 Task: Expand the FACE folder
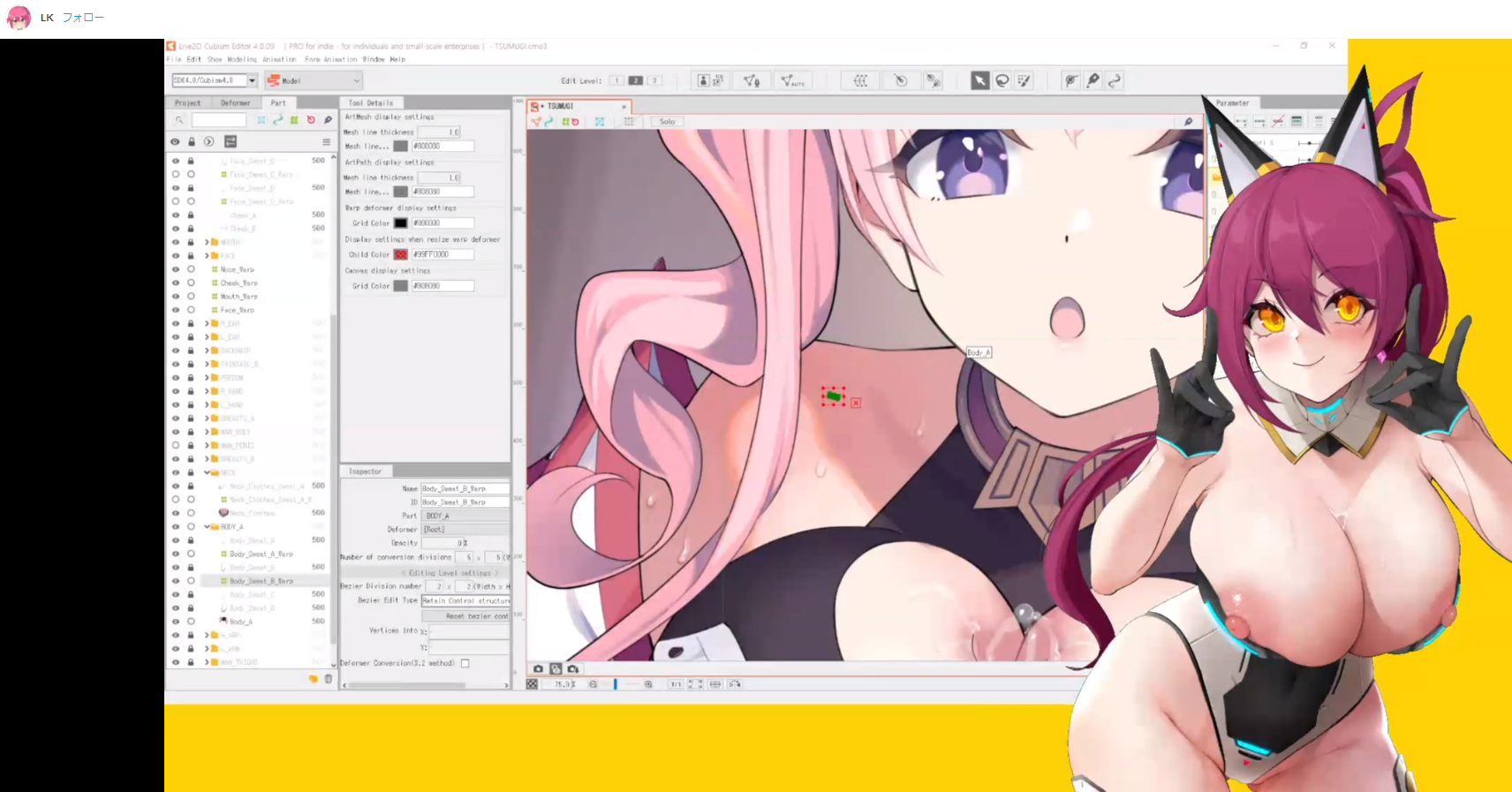point(207,255)
